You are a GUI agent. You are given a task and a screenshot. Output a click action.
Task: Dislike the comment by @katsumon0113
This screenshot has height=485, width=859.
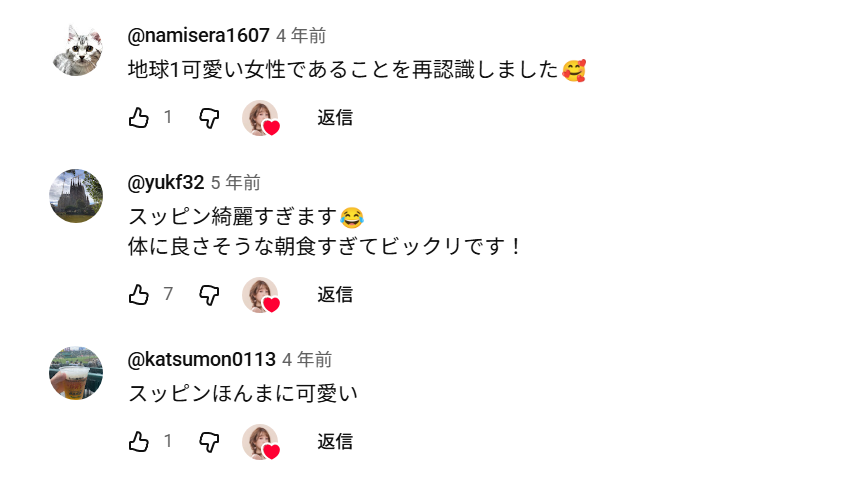(209, 442)
